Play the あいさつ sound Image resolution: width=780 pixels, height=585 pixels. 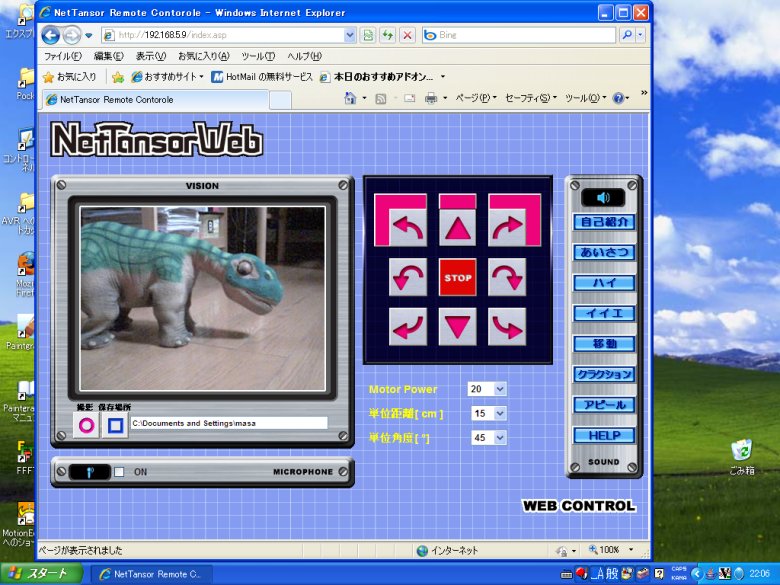pos(604,253)
